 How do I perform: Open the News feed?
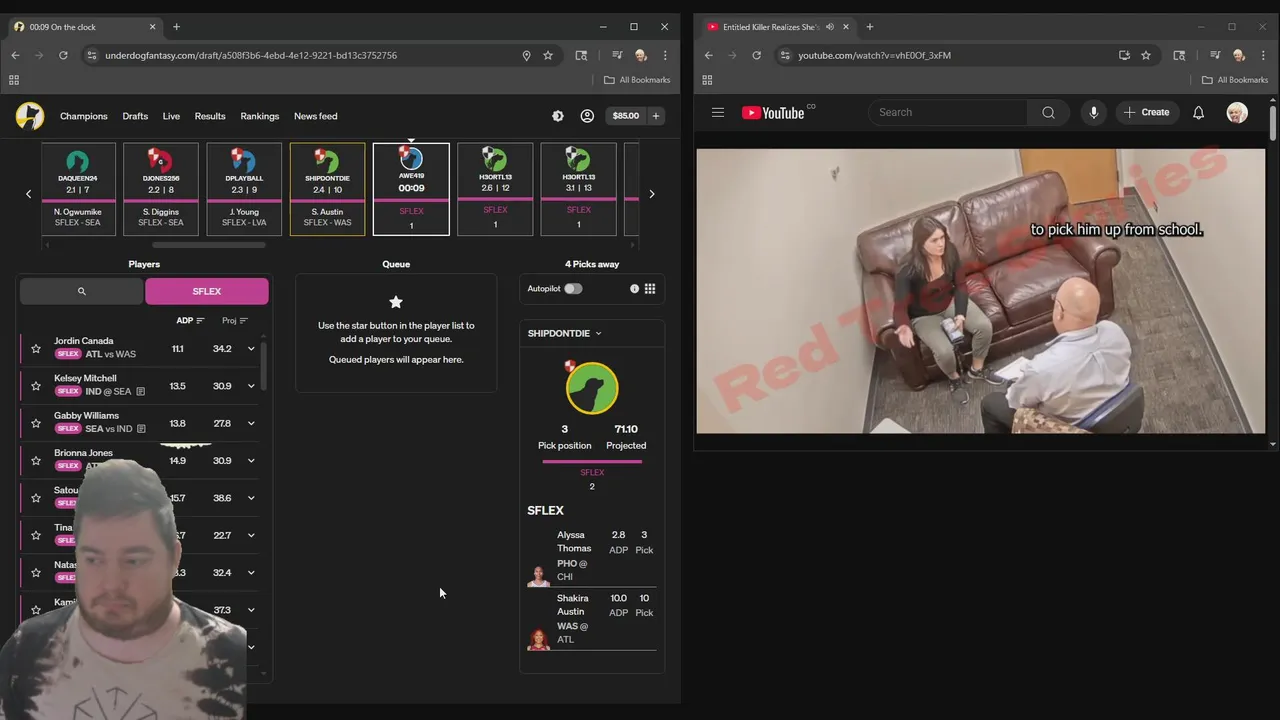pyautogui.click(x=316, y=116)
